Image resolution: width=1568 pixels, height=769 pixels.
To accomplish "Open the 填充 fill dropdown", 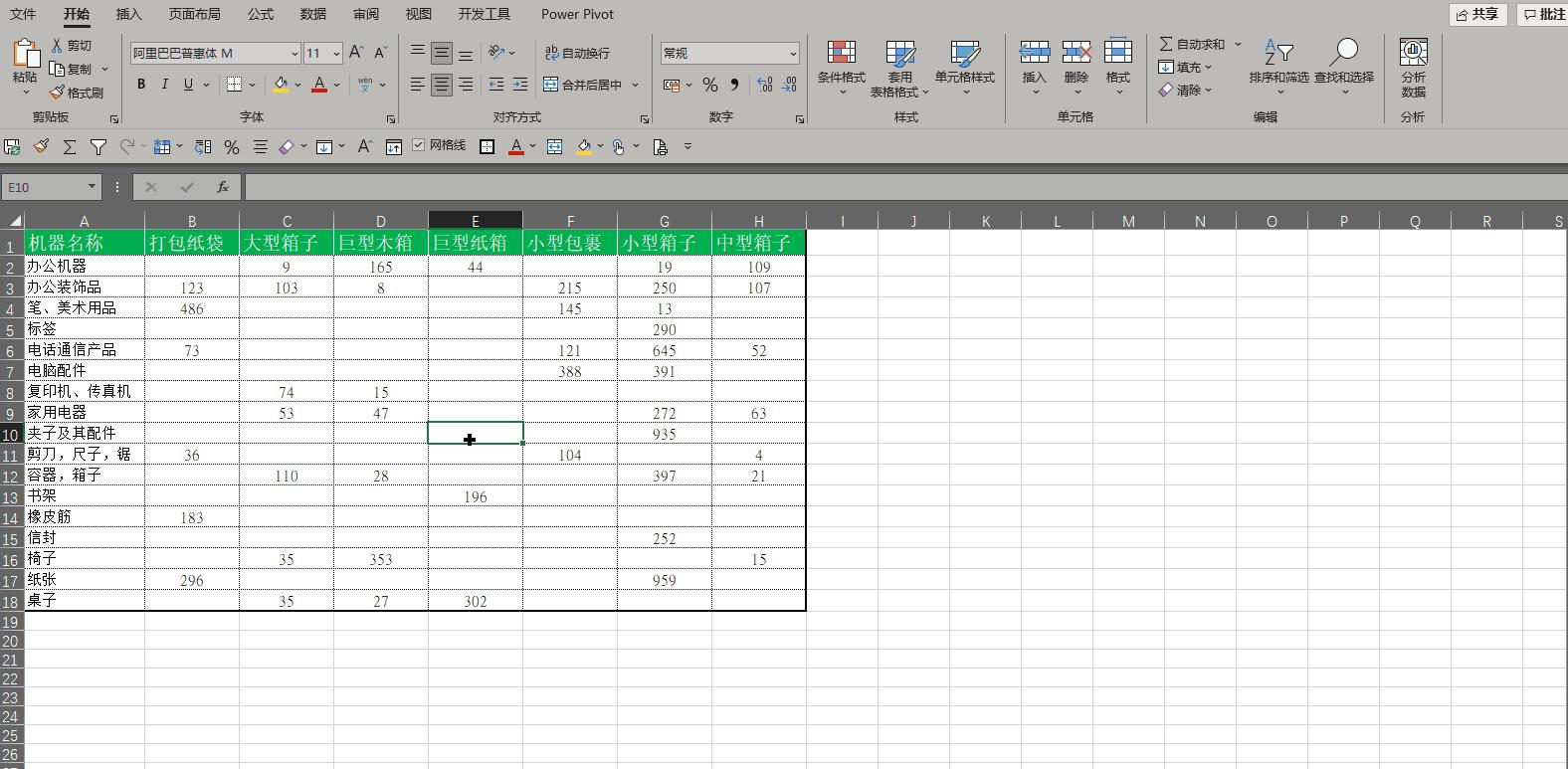I will 1185,68.
